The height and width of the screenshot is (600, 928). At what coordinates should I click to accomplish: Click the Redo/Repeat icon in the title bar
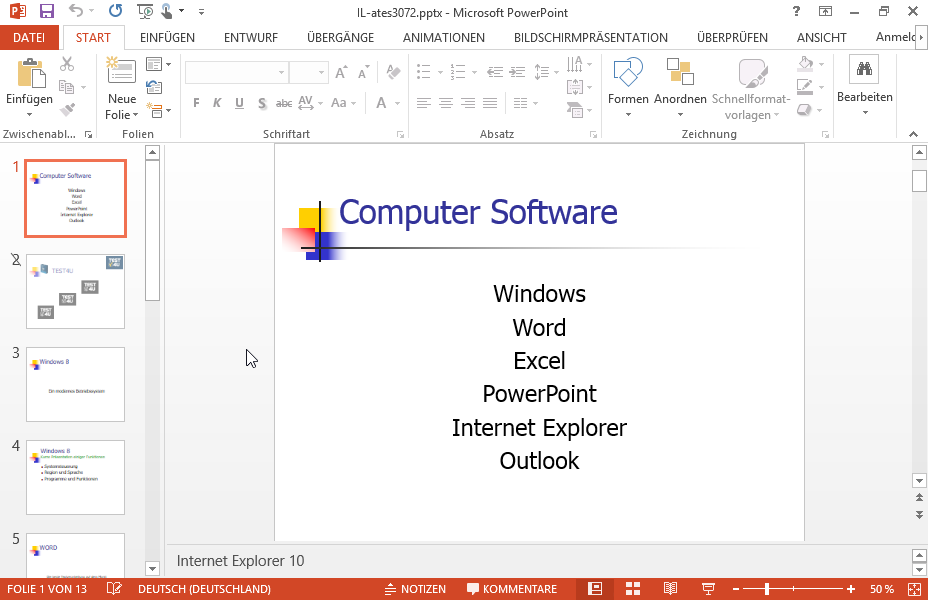tap(115, 11)
